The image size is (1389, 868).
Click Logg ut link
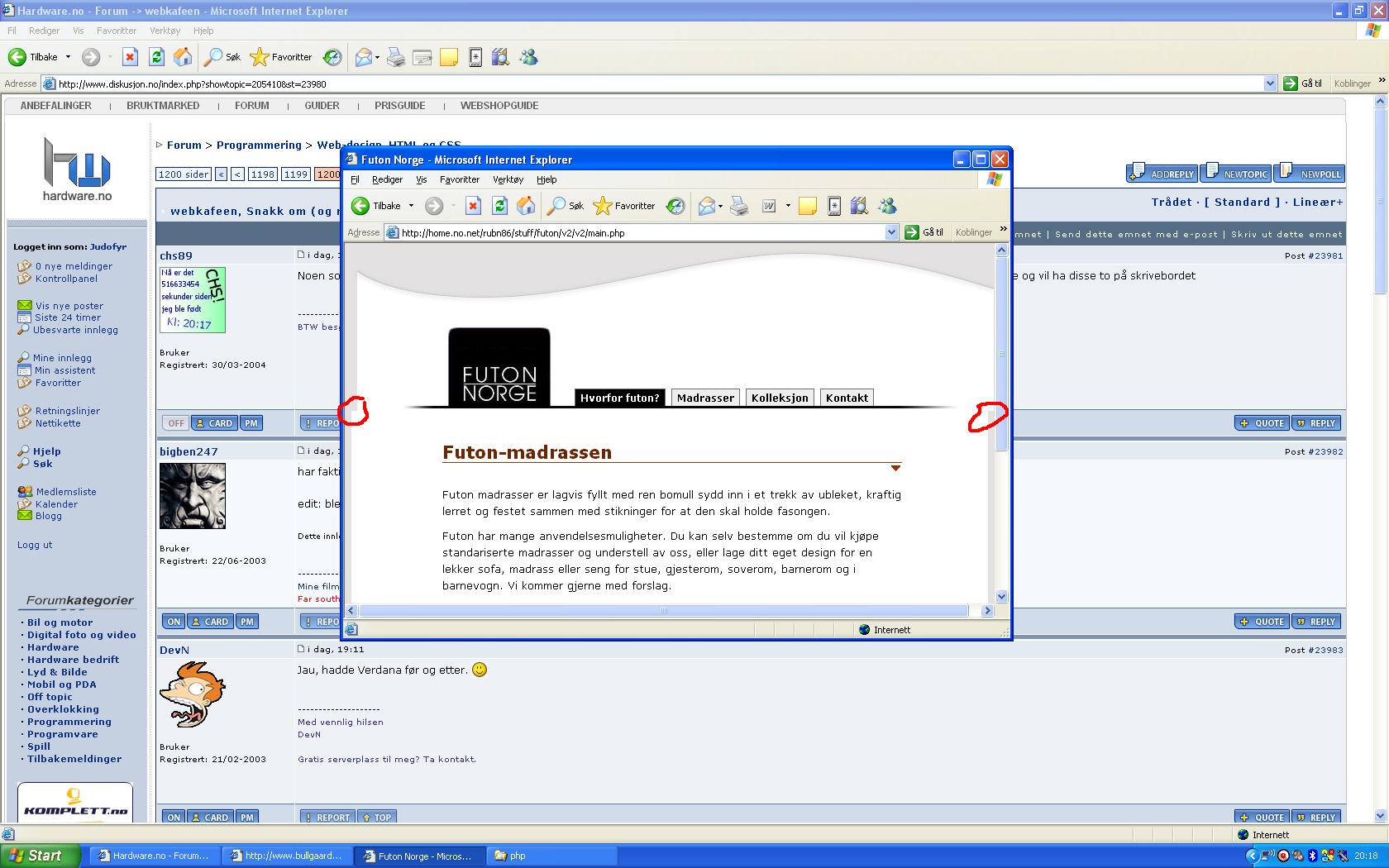tap(35, 545)
